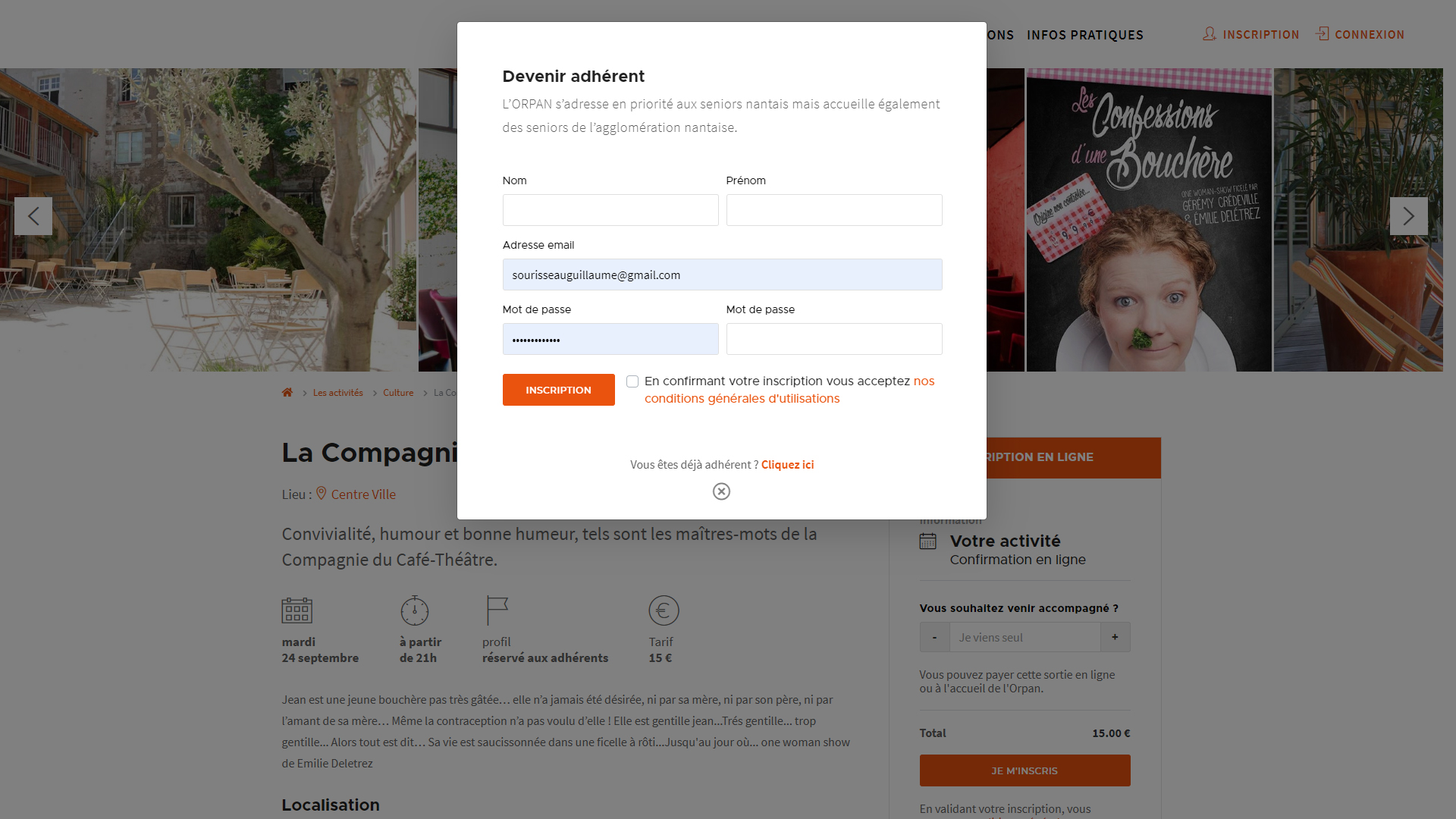
Task: Submit the orange Inscription button
Action: pyautogui.click(x=558, y=390)
